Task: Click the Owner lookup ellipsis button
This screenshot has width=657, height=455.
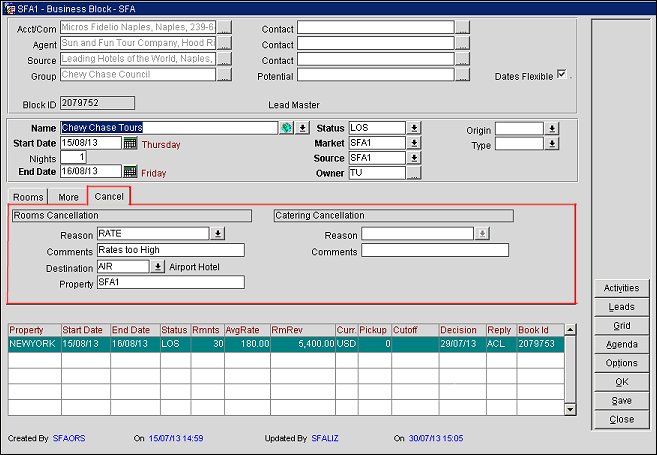Action: click(414, 173)
